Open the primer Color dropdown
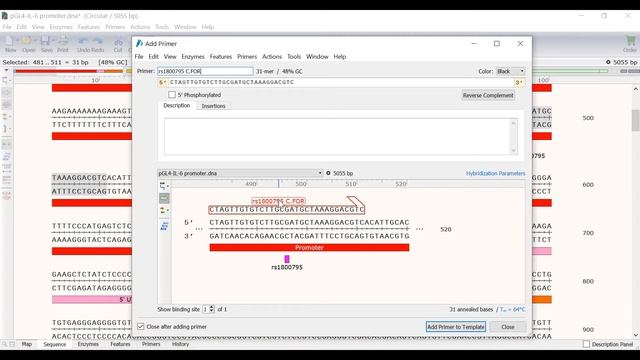Viewport: 640px width, 360px height. (x=511, y=71)
